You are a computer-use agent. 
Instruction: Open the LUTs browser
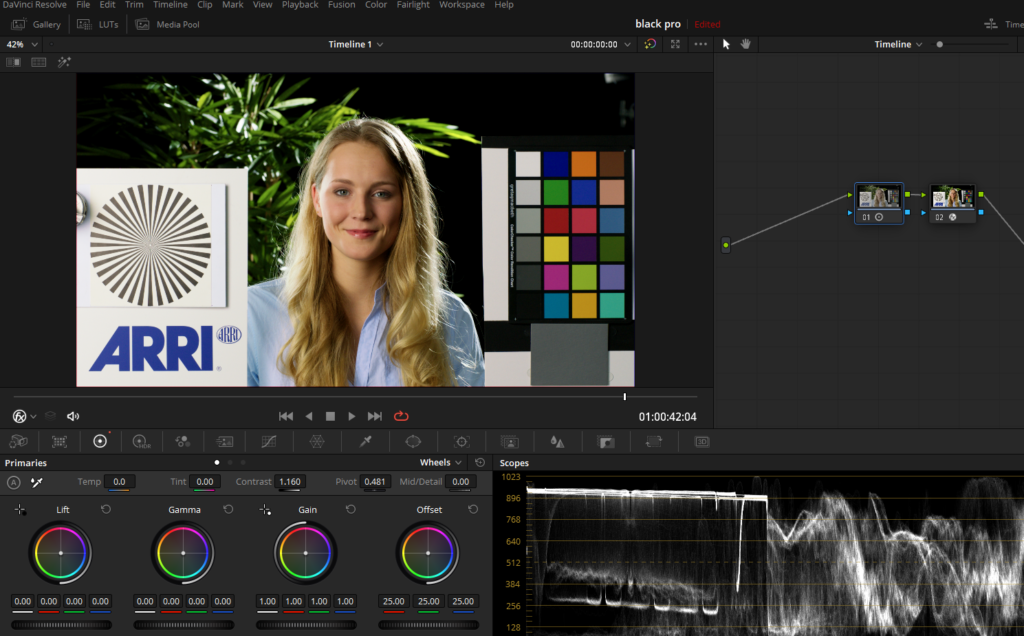coord(98,24)
